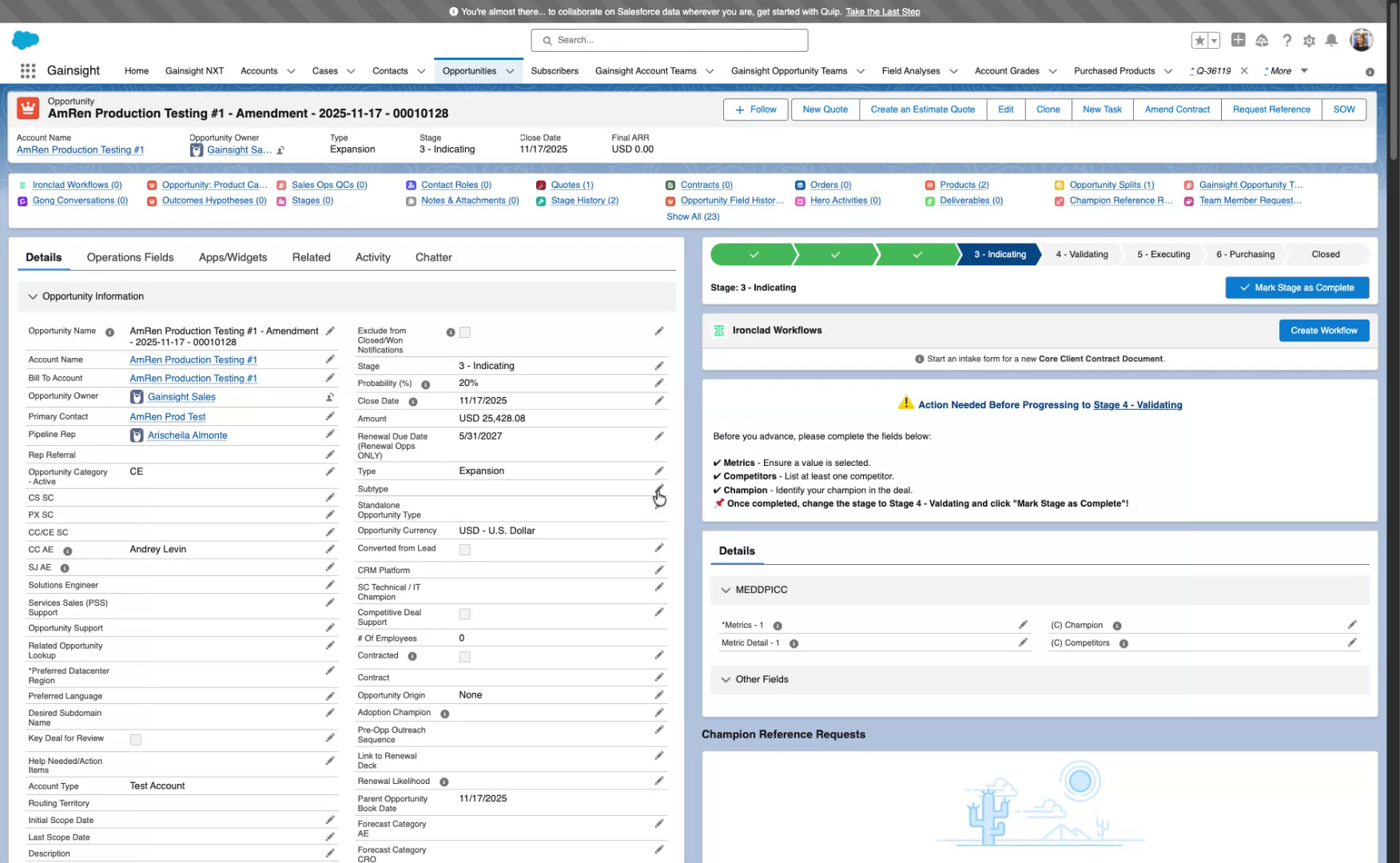
Task: Open the Operations Fields tab
Action: [129, 257]
